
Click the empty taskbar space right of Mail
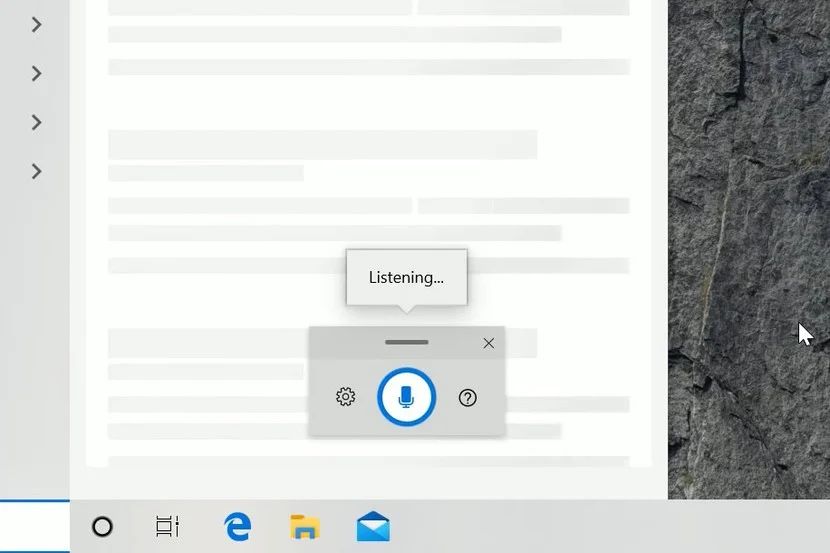click(609, 527)
